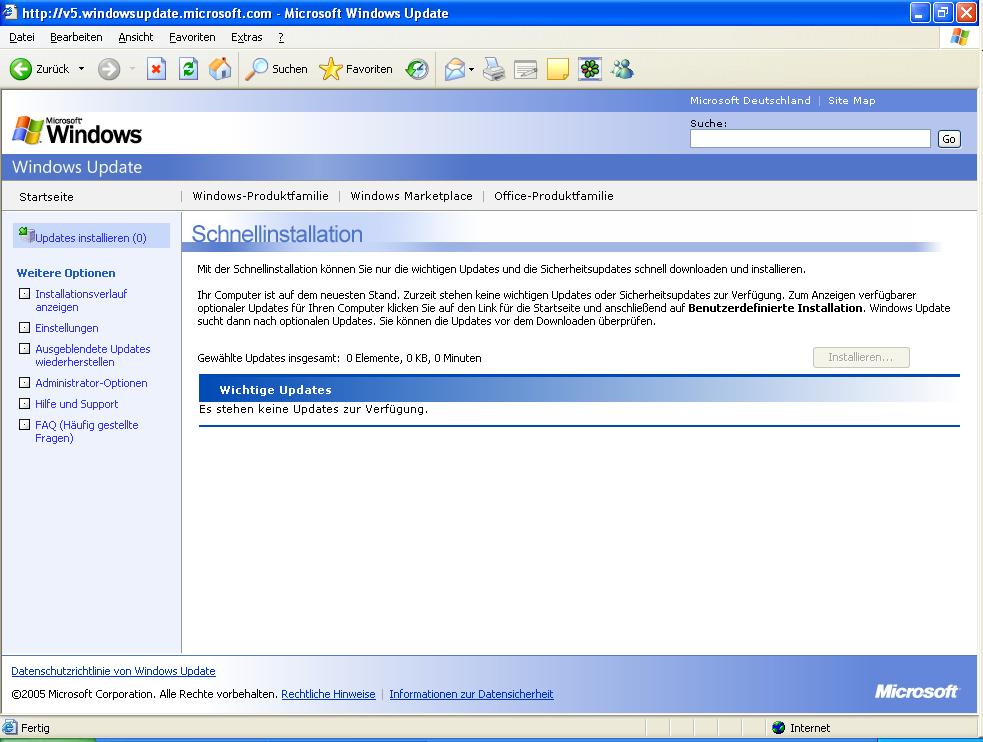Click the yellow note toolbar icon
Screen dimensions: 983x742
pyautogui.click(x=557, y=69)
